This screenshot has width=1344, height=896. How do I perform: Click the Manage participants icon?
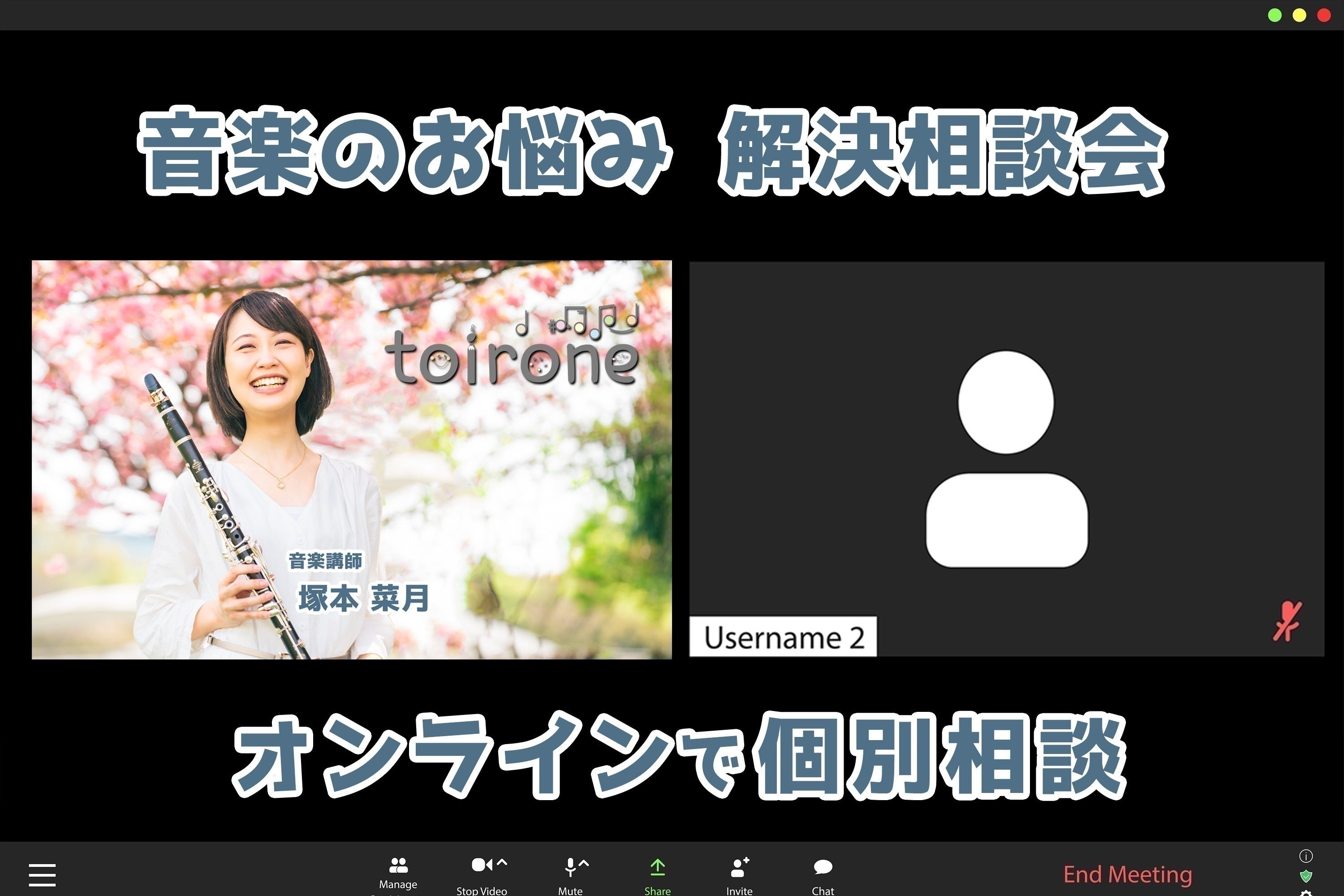coord(398,866)
